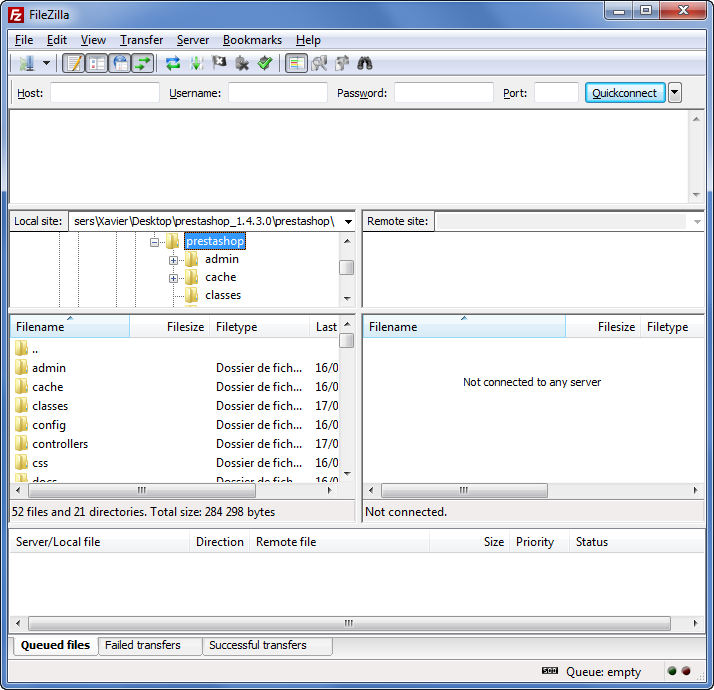Open the View menu

(x=93, y=40)
